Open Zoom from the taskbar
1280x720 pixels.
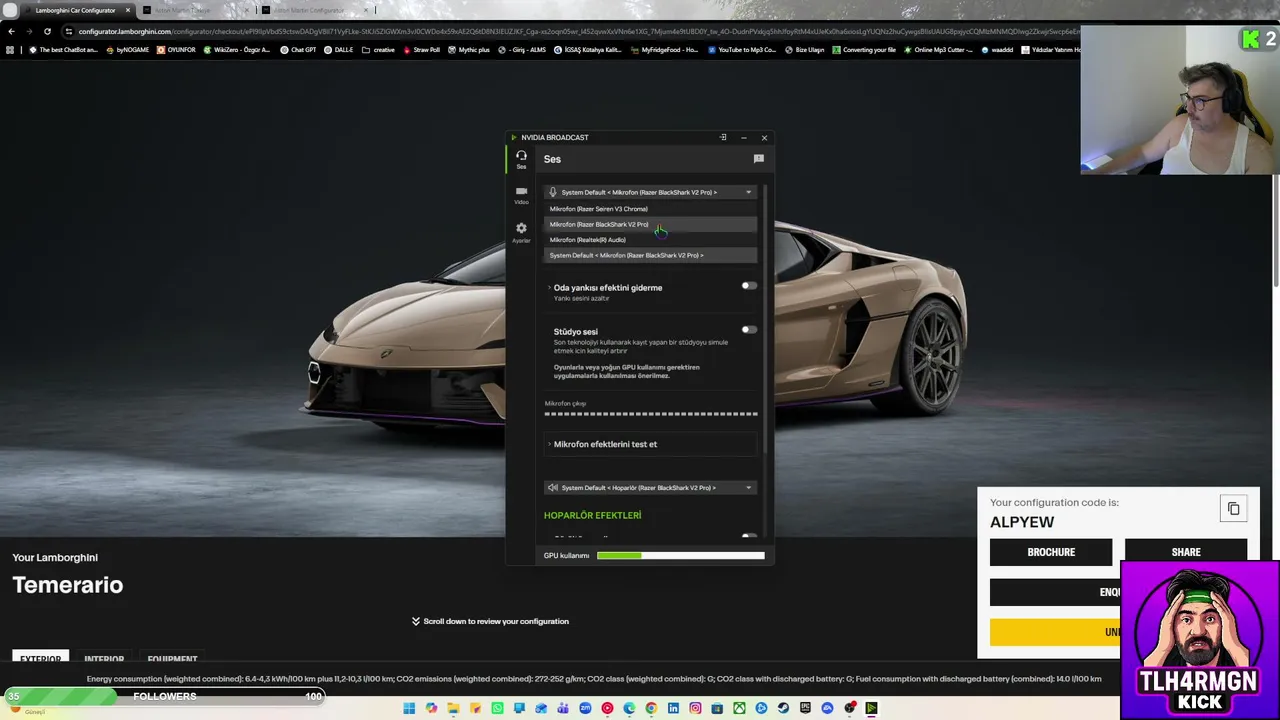[585, 708]
